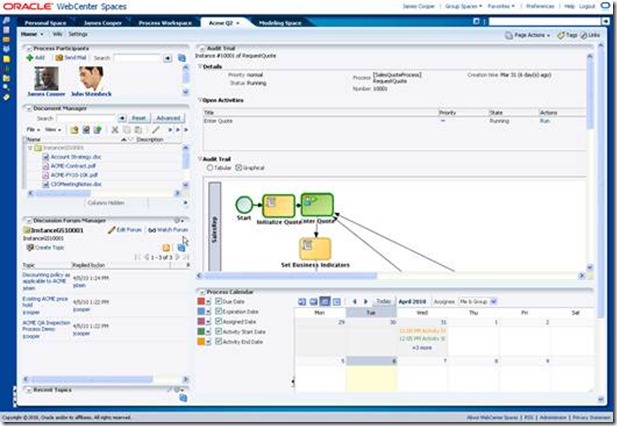Open the Wiki page tab

point(57,34)
